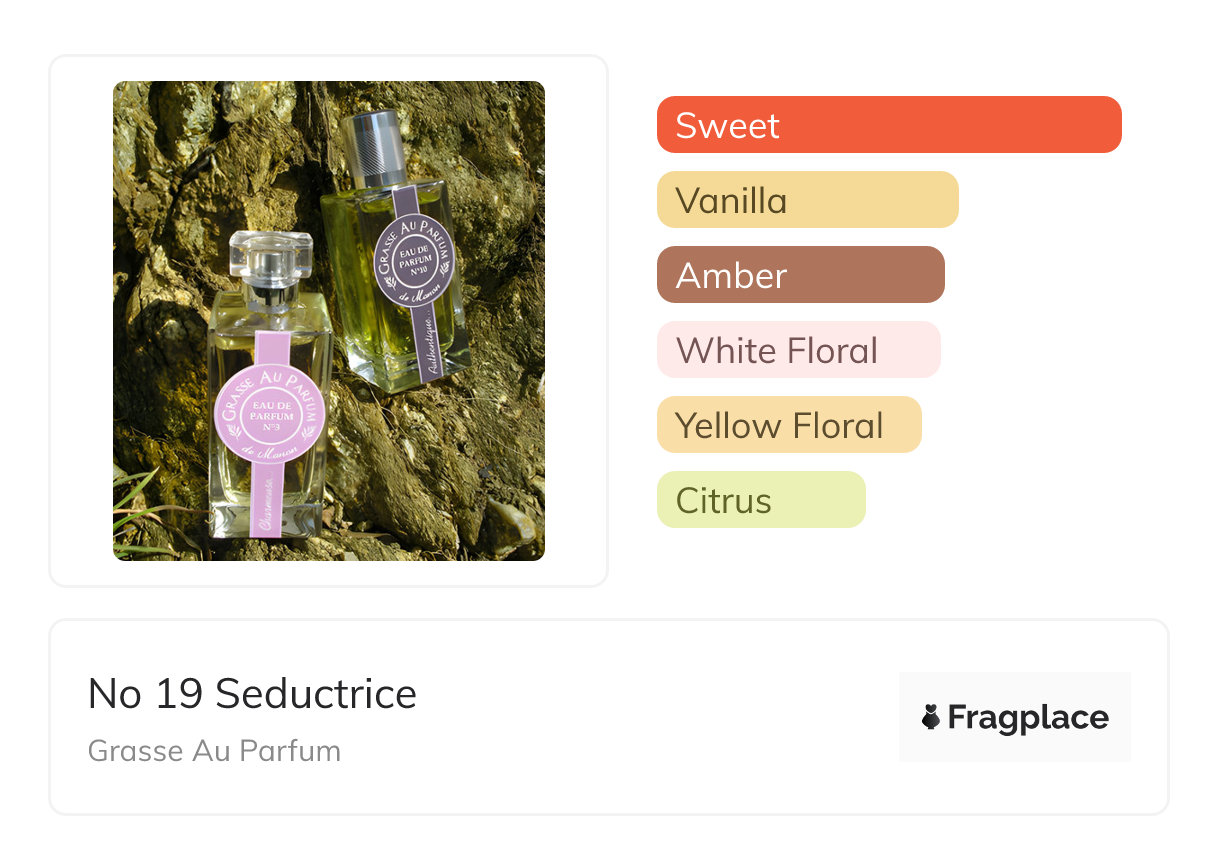Select the White Floral accord bar
The image size is (1218, 864).
[799, 350]
